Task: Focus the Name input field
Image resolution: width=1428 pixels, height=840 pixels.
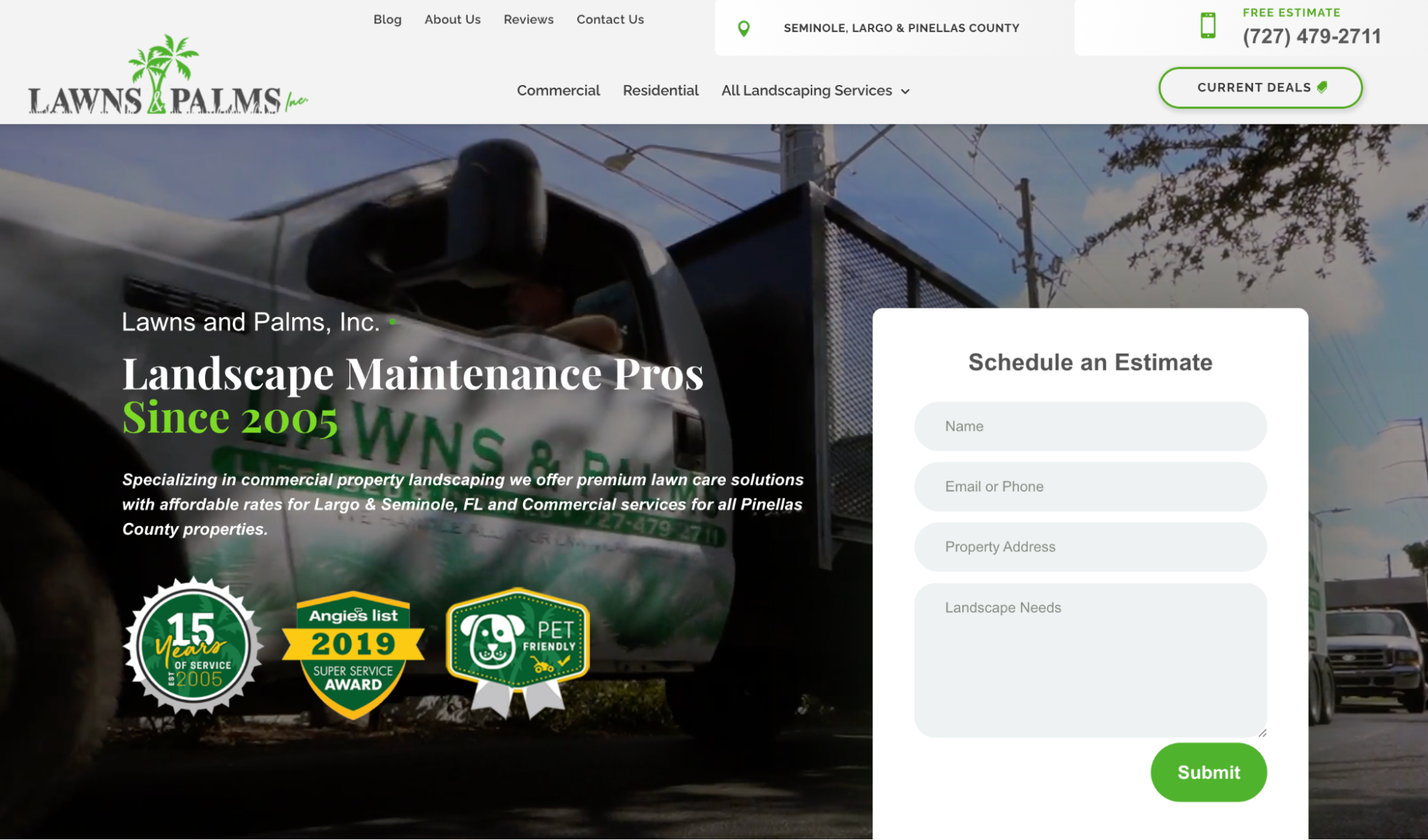Action: pyautogui.click(x=1090, y=426)
